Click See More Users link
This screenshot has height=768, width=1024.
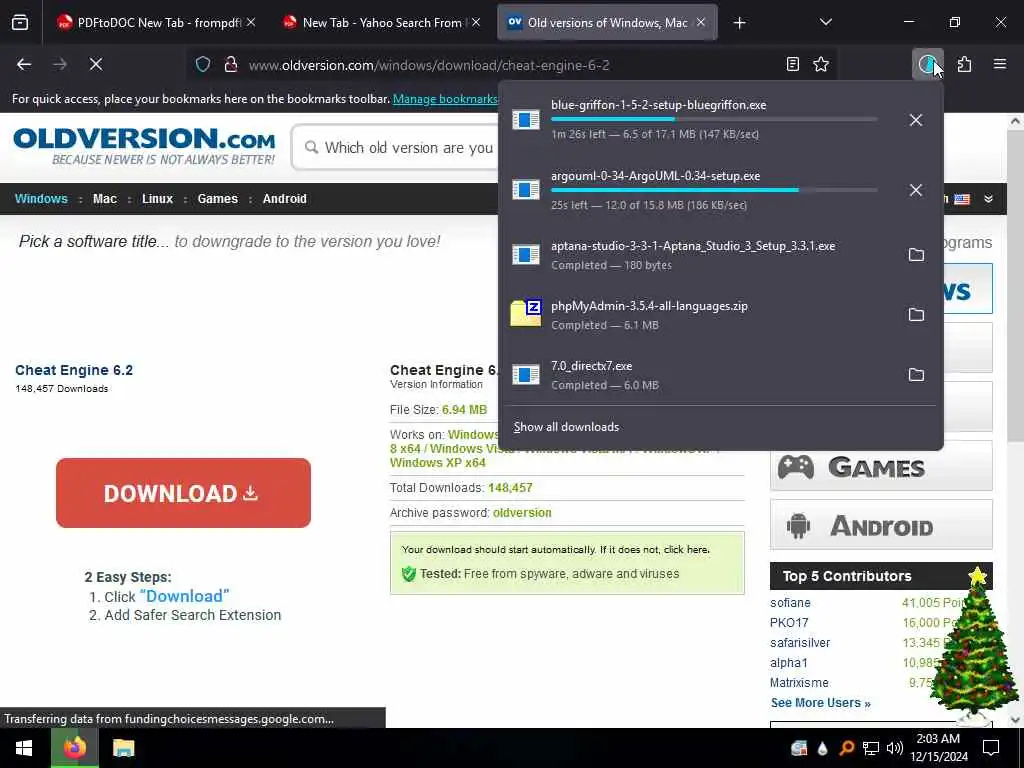click(820, 703)
